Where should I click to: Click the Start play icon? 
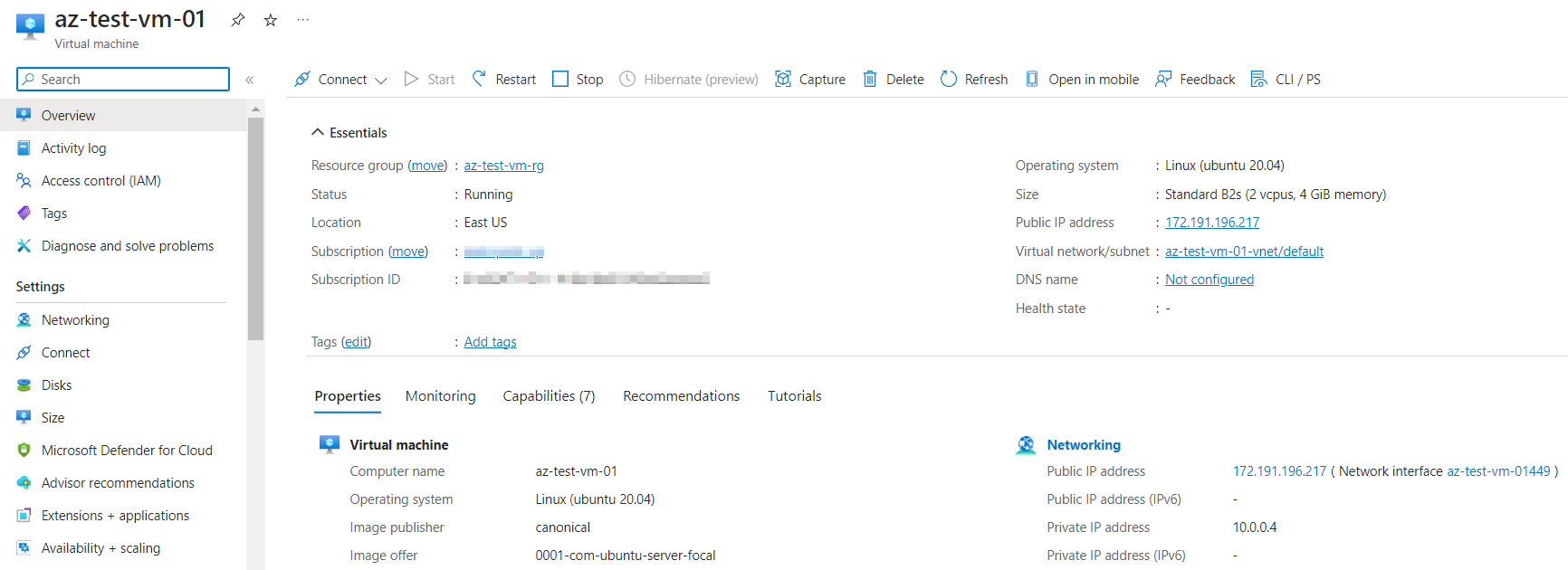411,80
